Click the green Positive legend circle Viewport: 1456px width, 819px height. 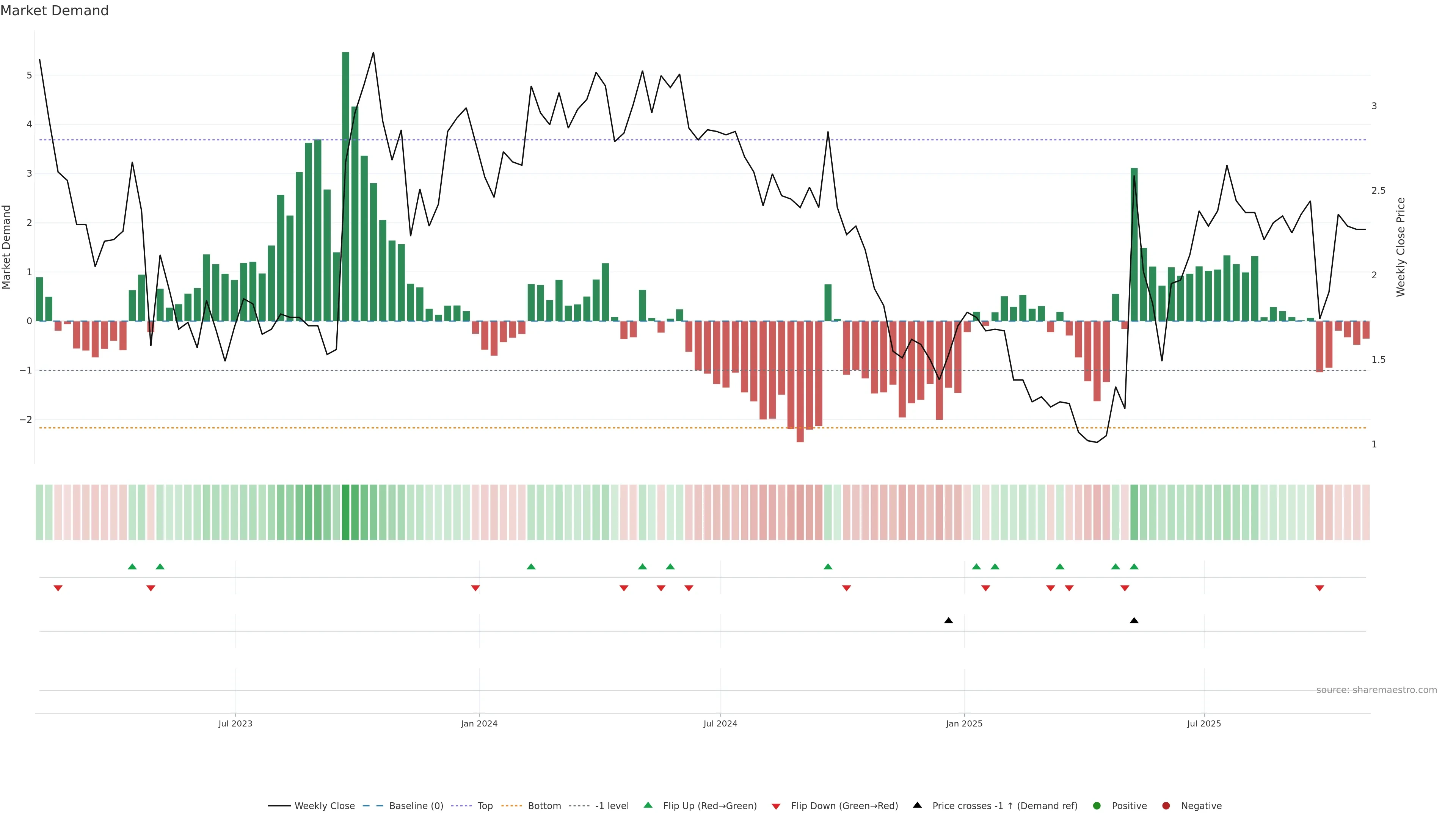(x=1097, y=806)
